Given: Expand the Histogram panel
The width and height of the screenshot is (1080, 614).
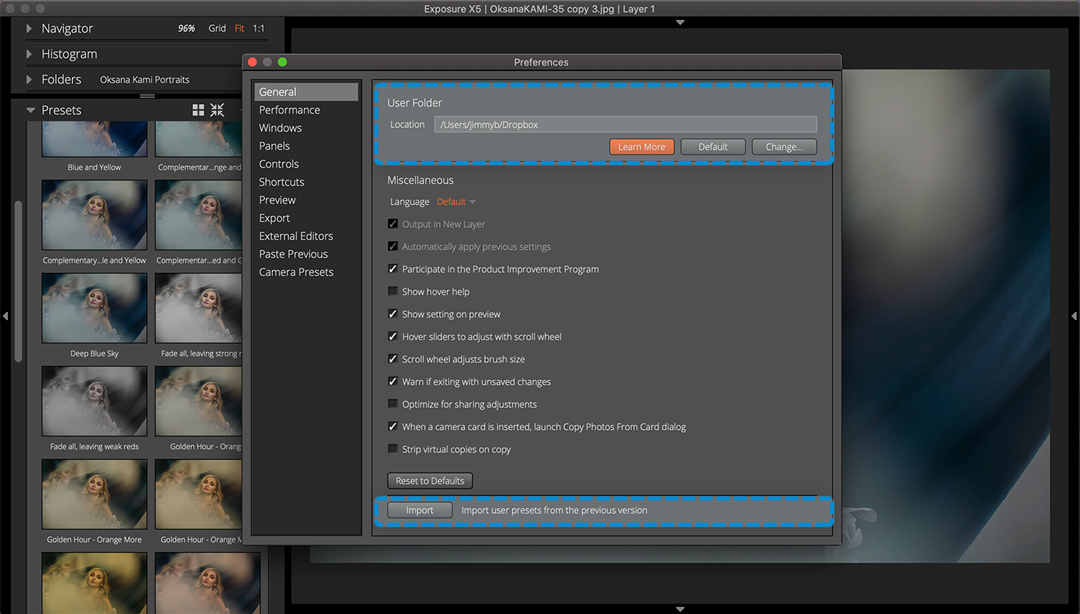Looking at the screenshot, I should (x=30, y=54).
